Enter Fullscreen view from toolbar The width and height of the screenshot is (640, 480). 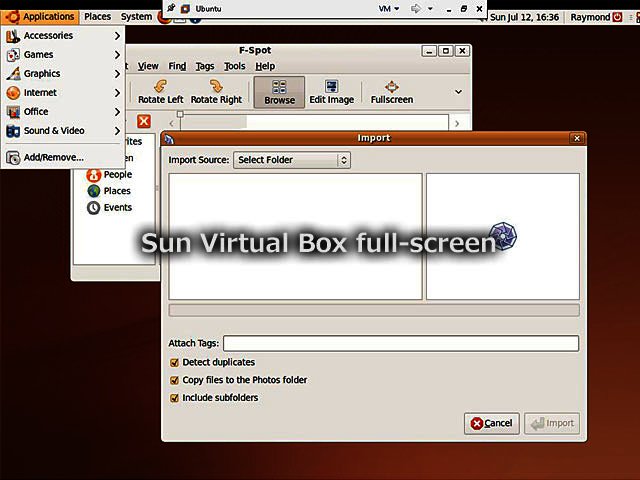pyautogui.click(x=391, y=92)
